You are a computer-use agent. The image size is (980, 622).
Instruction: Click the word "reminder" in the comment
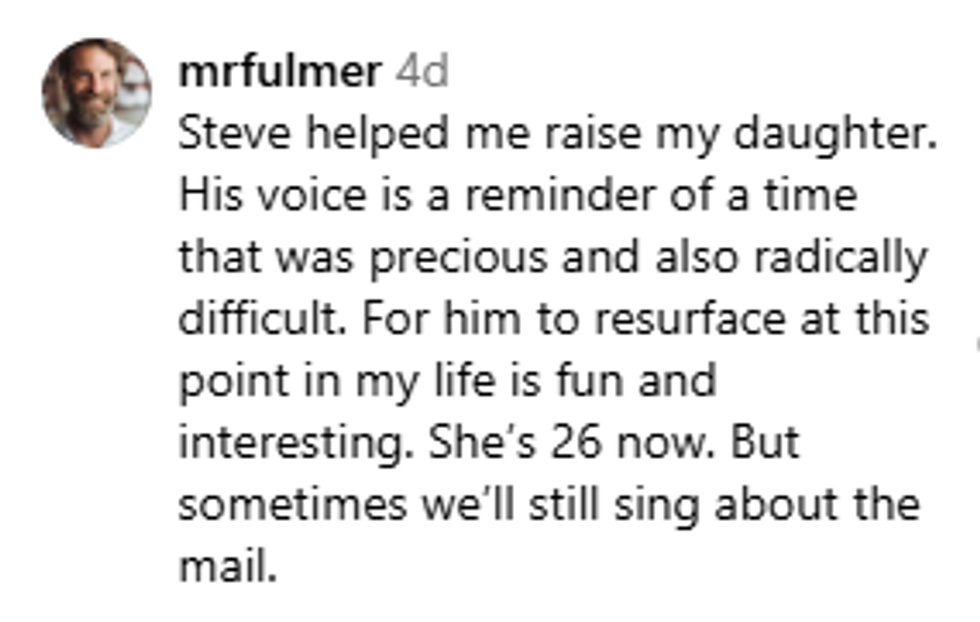click(x=530, y=196)
